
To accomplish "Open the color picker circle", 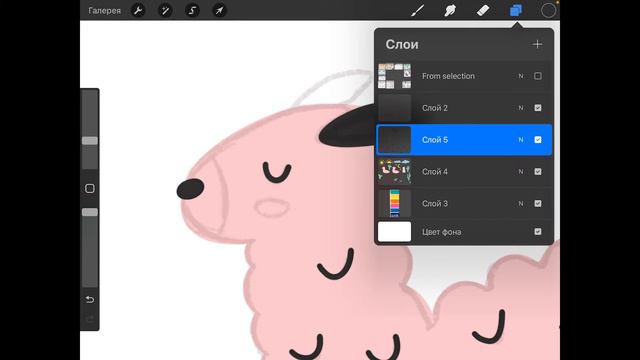I will click(x=548, y=10).
